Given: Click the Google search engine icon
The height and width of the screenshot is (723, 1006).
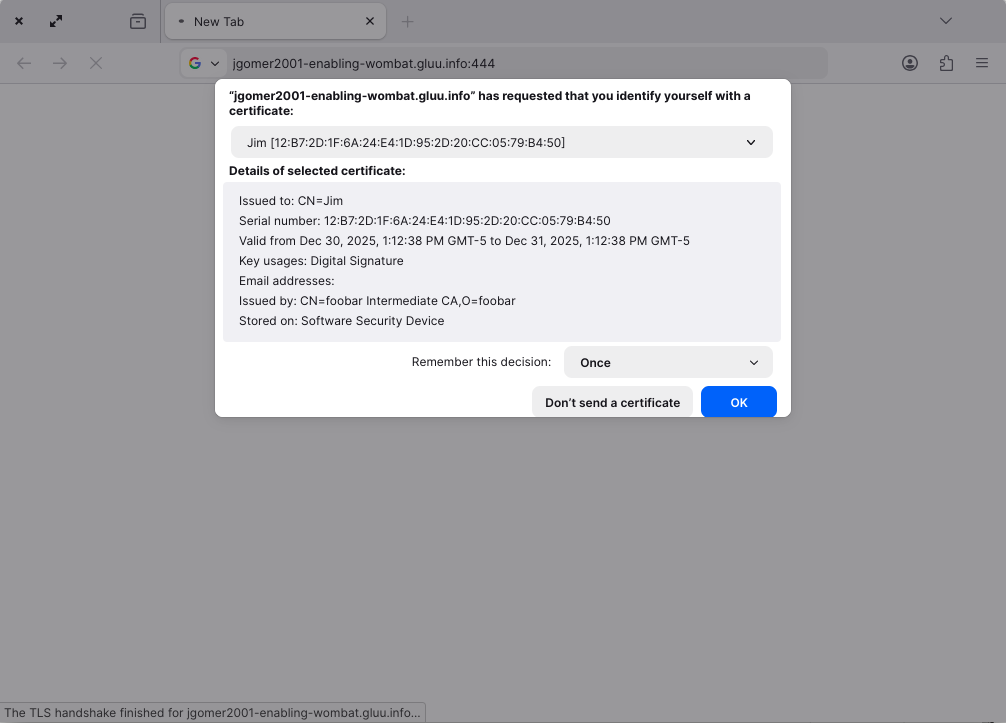Looking at the screenshot, I should point(194,62).
